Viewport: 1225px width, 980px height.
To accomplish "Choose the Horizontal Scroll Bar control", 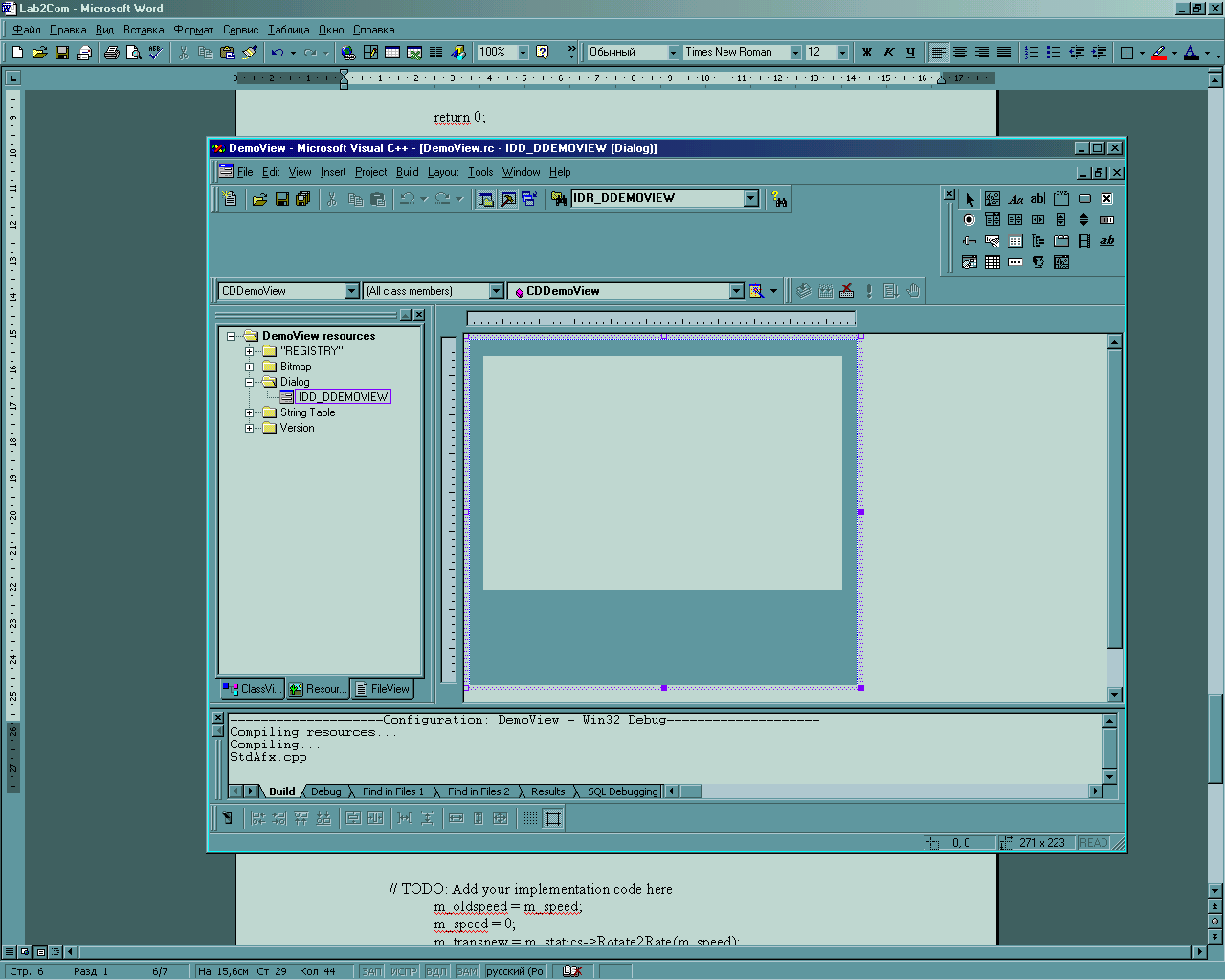I will click(1038, 220).
